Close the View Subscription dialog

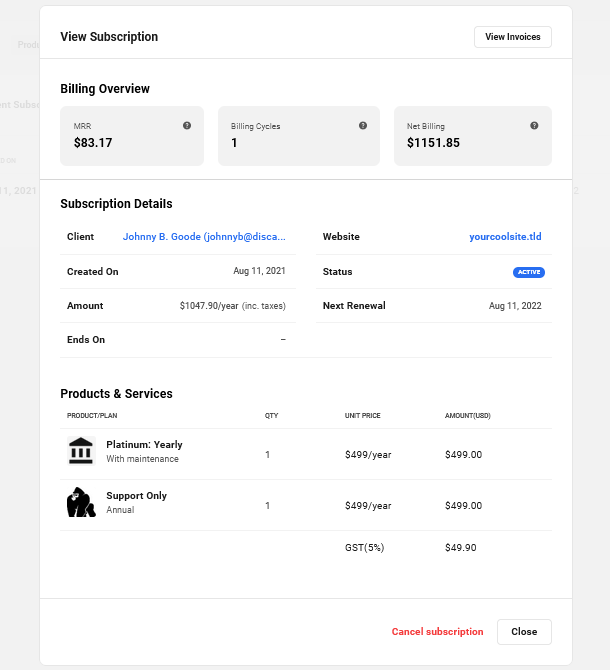524,632
